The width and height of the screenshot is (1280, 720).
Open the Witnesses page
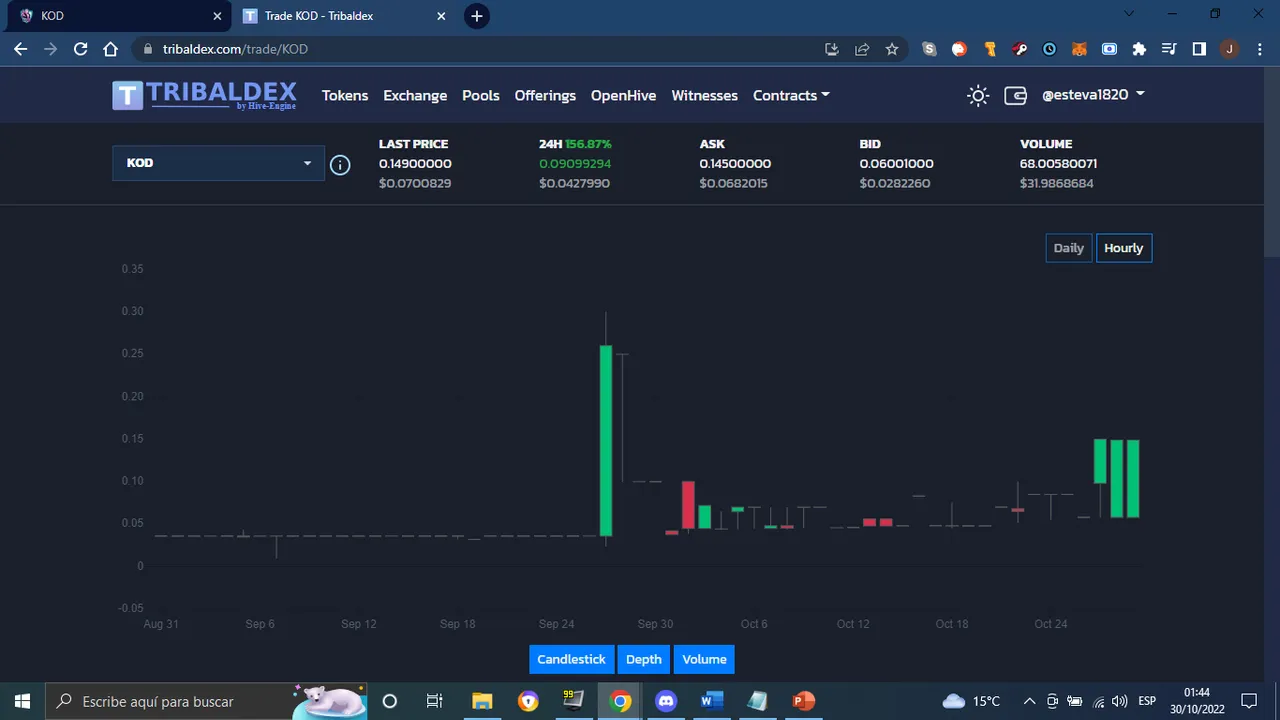(x=704, y=95)
